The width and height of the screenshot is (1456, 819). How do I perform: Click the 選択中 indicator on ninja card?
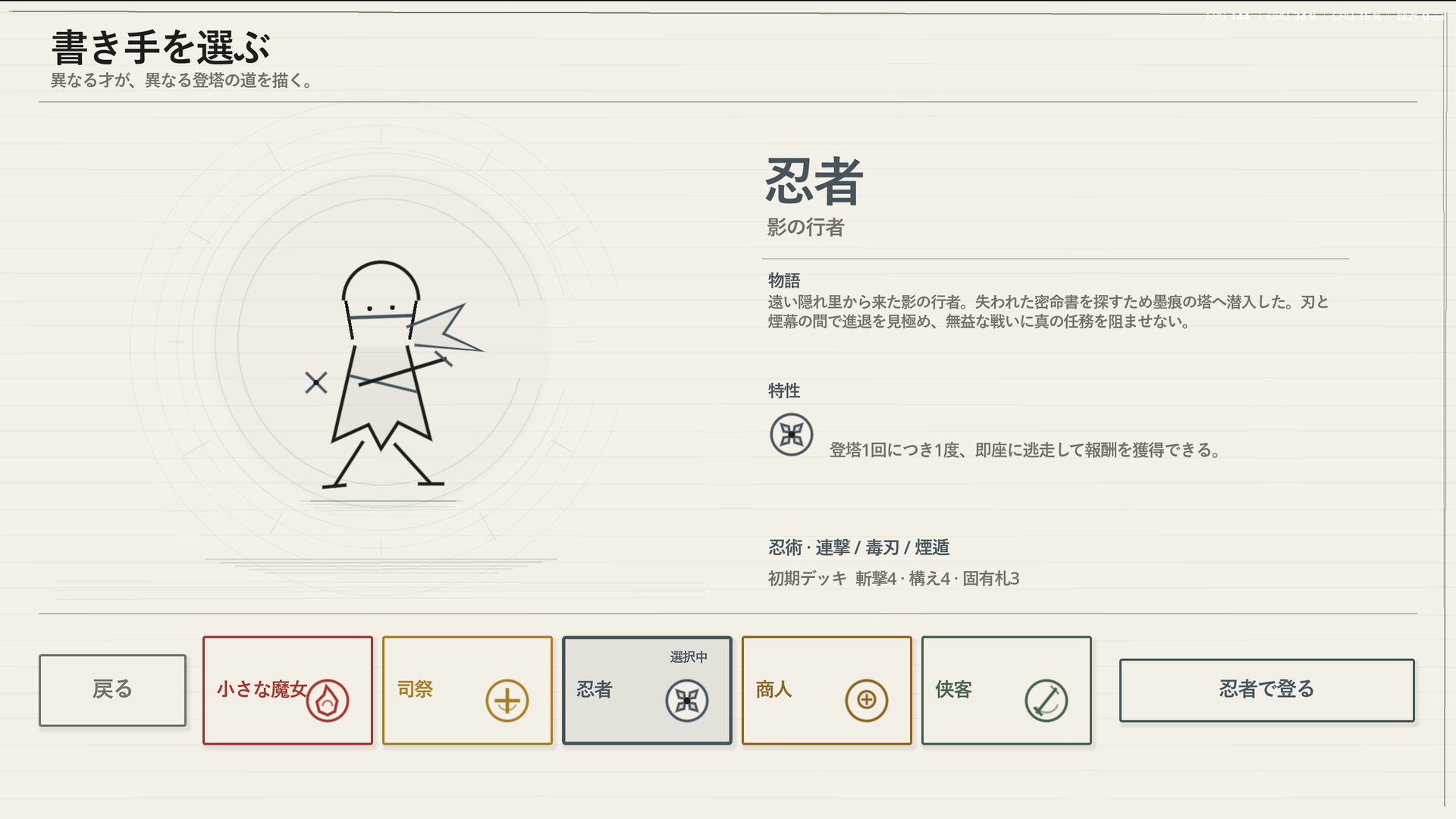689,657
